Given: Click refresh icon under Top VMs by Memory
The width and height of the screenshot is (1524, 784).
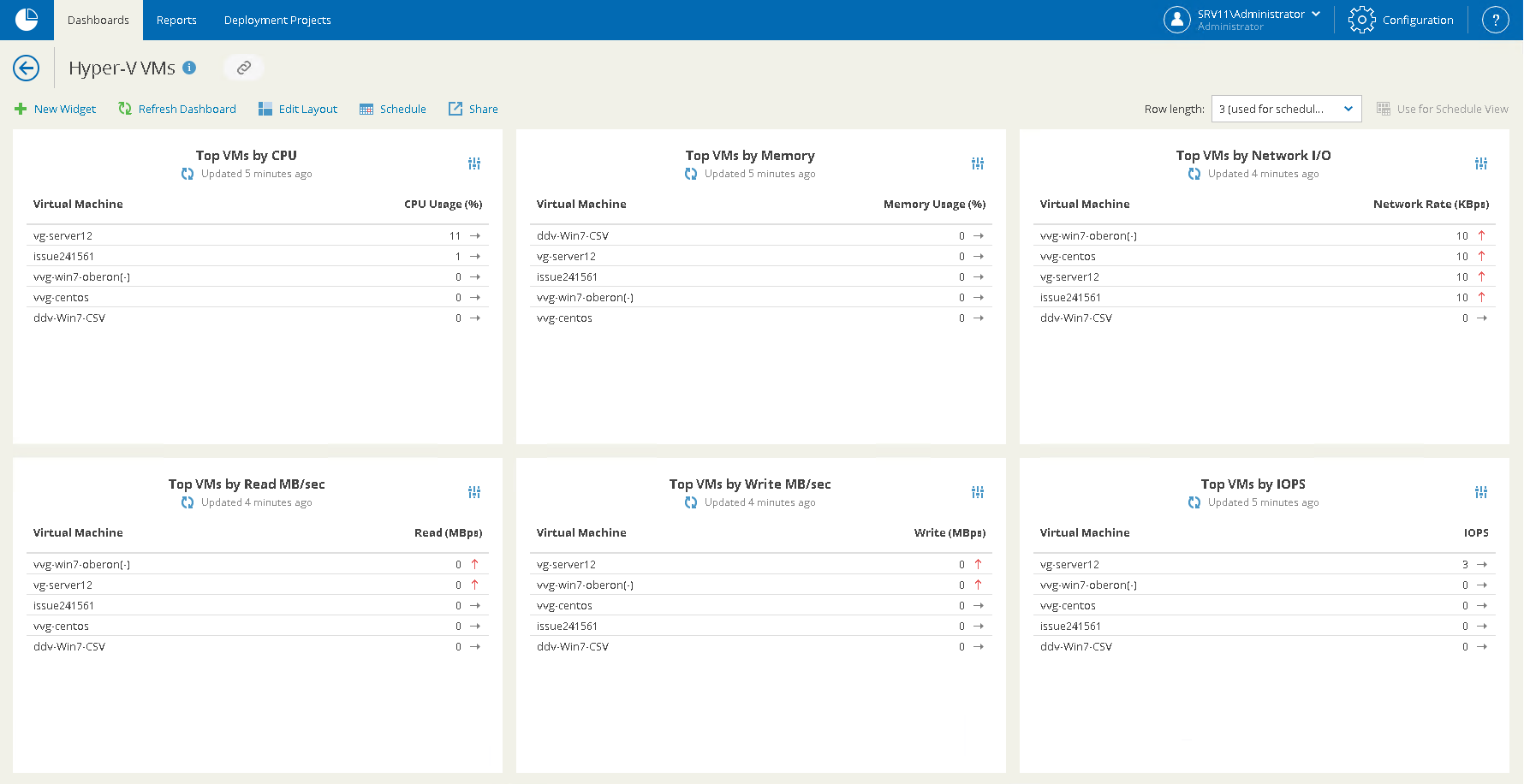Looking at the screenshot, I should pyautogui.click(x=691, y=174).
